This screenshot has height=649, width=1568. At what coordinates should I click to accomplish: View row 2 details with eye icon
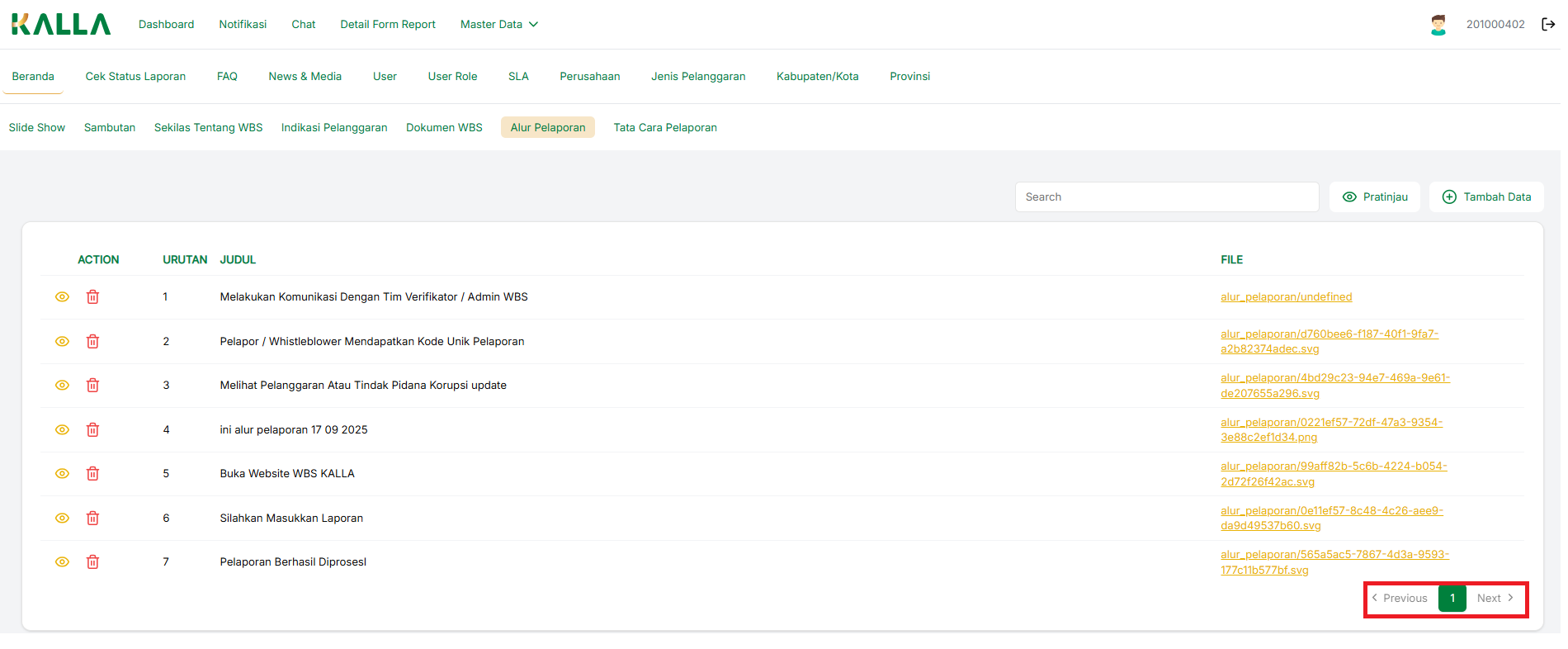[62, 342]
